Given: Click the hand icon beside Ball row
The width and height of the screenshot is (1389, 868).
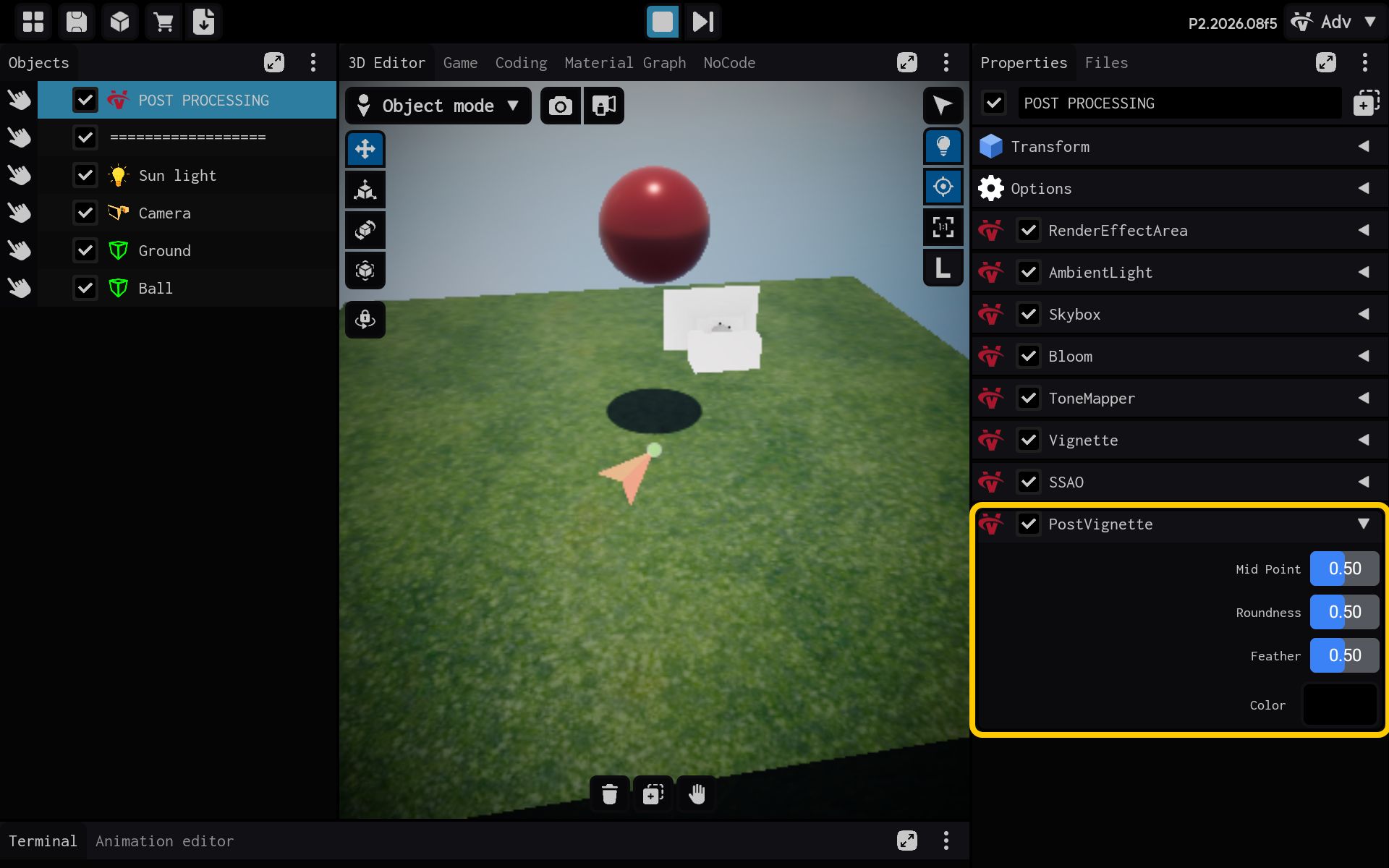Looking at the screenshot, I should 20,288.
